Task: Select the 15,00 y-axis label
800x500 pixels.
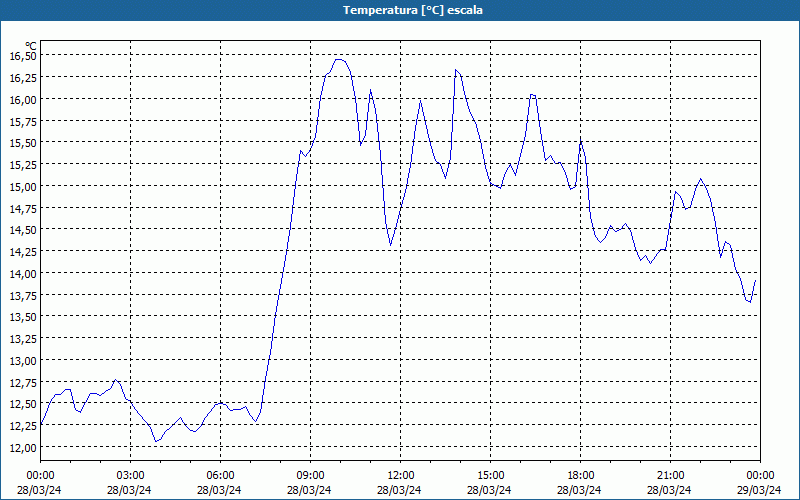Action: tap(23, 187)
